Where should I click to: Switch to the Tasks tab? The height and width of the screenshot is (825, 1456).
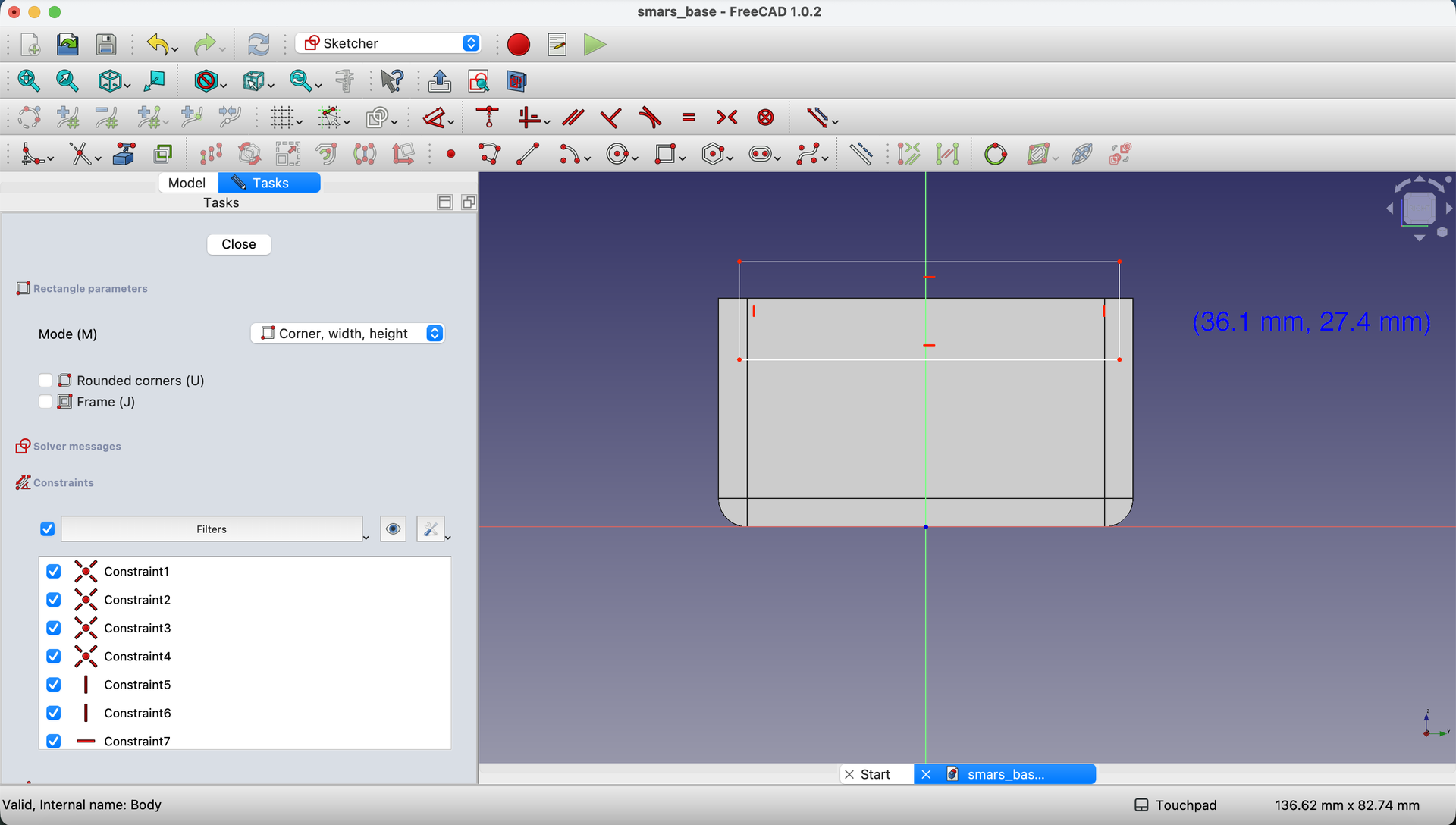(x=269, y=183)
